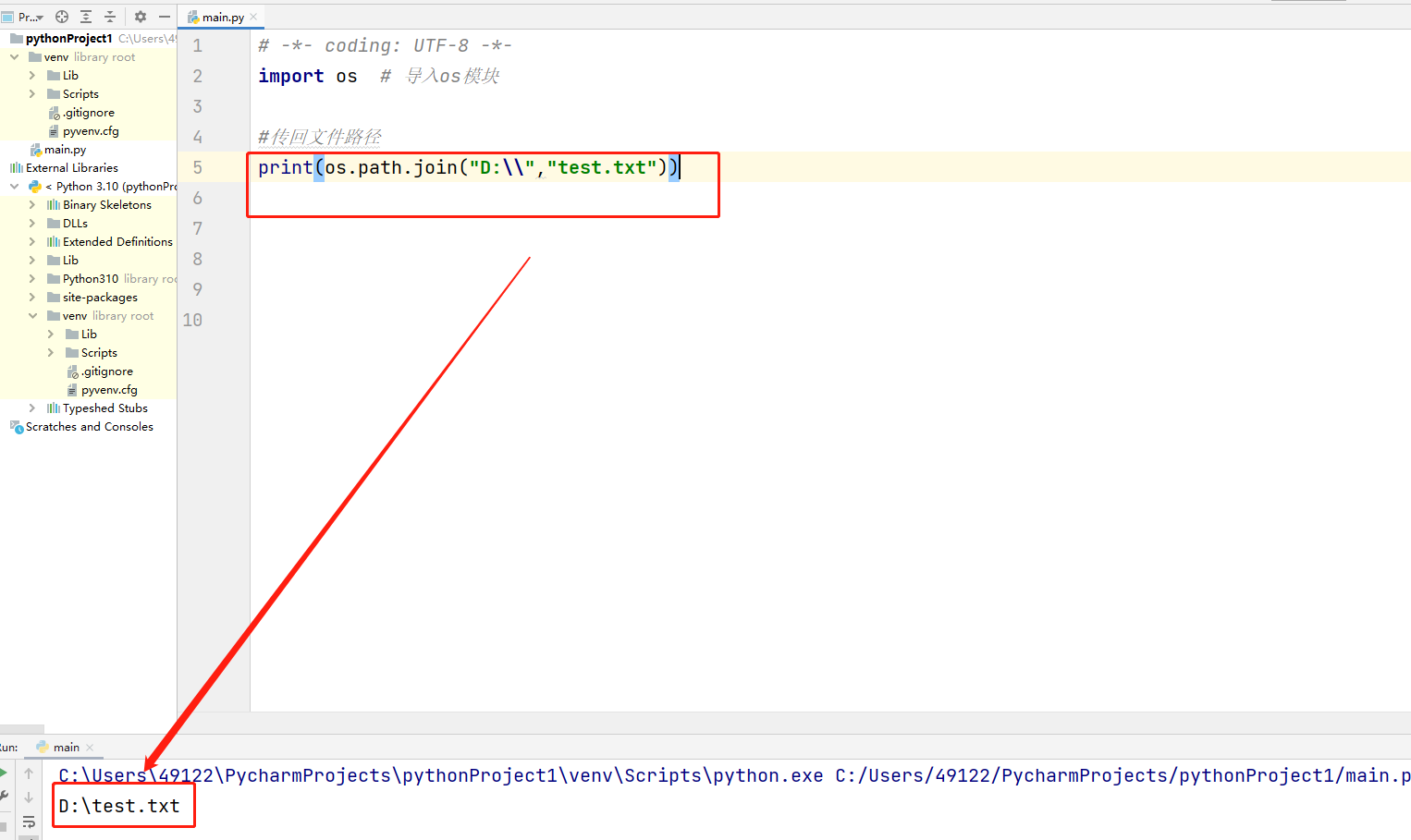Toggle Soft-Wrap in the Run console
The width and height of the screenshot is (1411, 840).
coord(29,822)
